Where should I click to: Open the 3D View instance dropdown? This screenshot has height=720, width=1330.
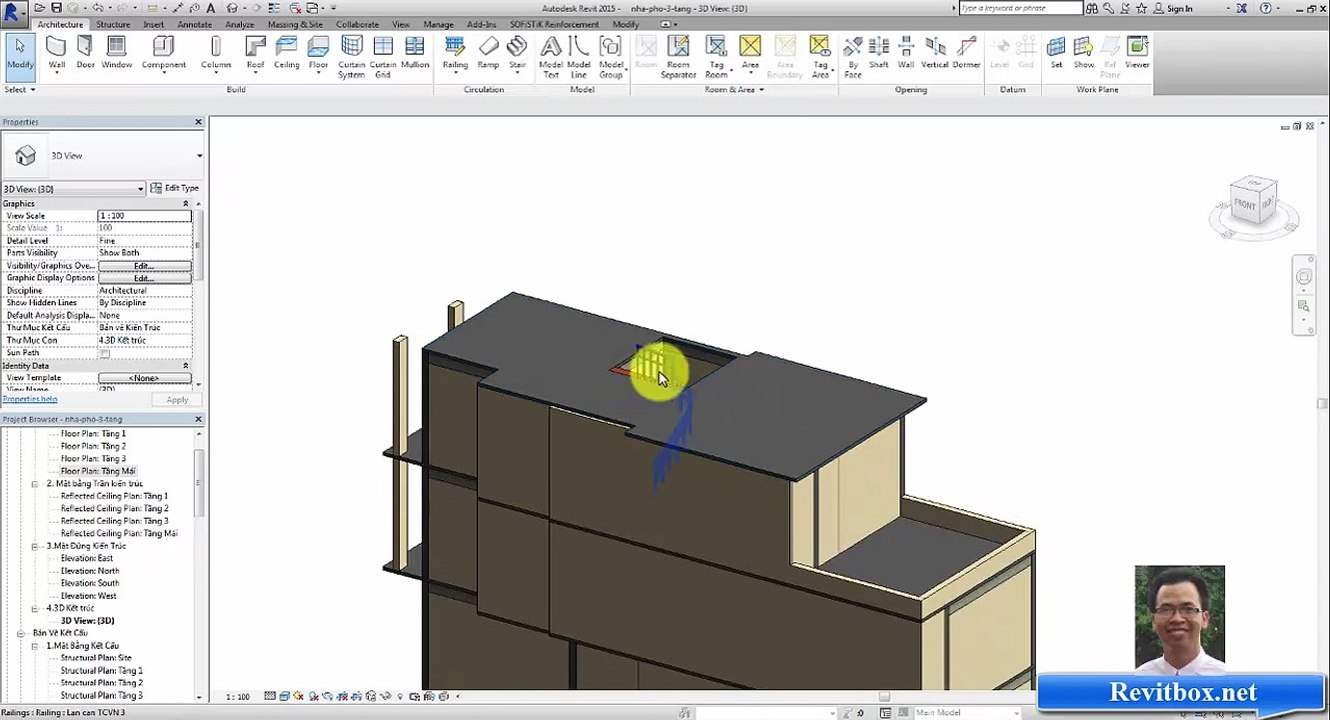[73, 188]
